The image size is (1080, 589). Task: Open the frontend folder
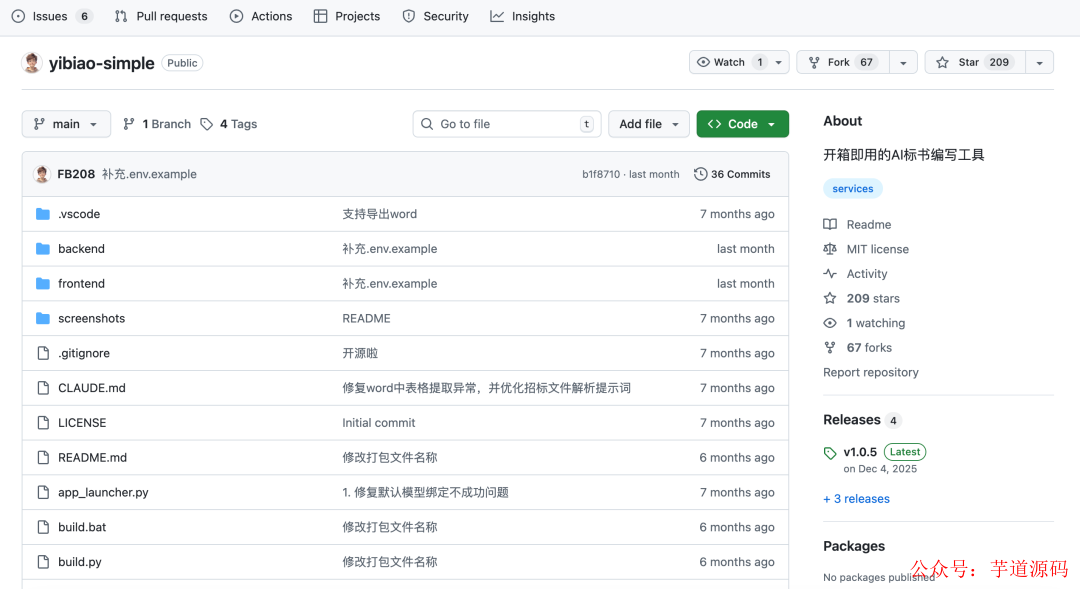[81, 284]
